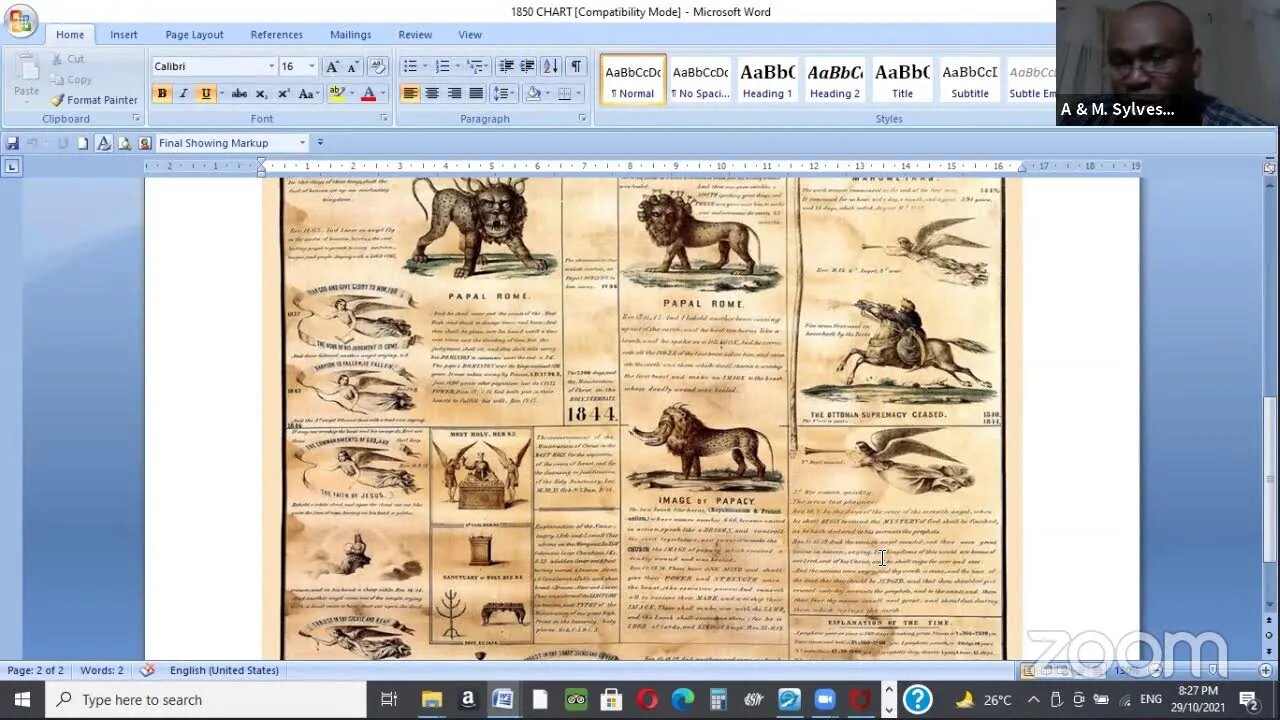Click Save icon in Quick Access toolbar
Screen dimensions: 1280x720
(x=12, y=143)
